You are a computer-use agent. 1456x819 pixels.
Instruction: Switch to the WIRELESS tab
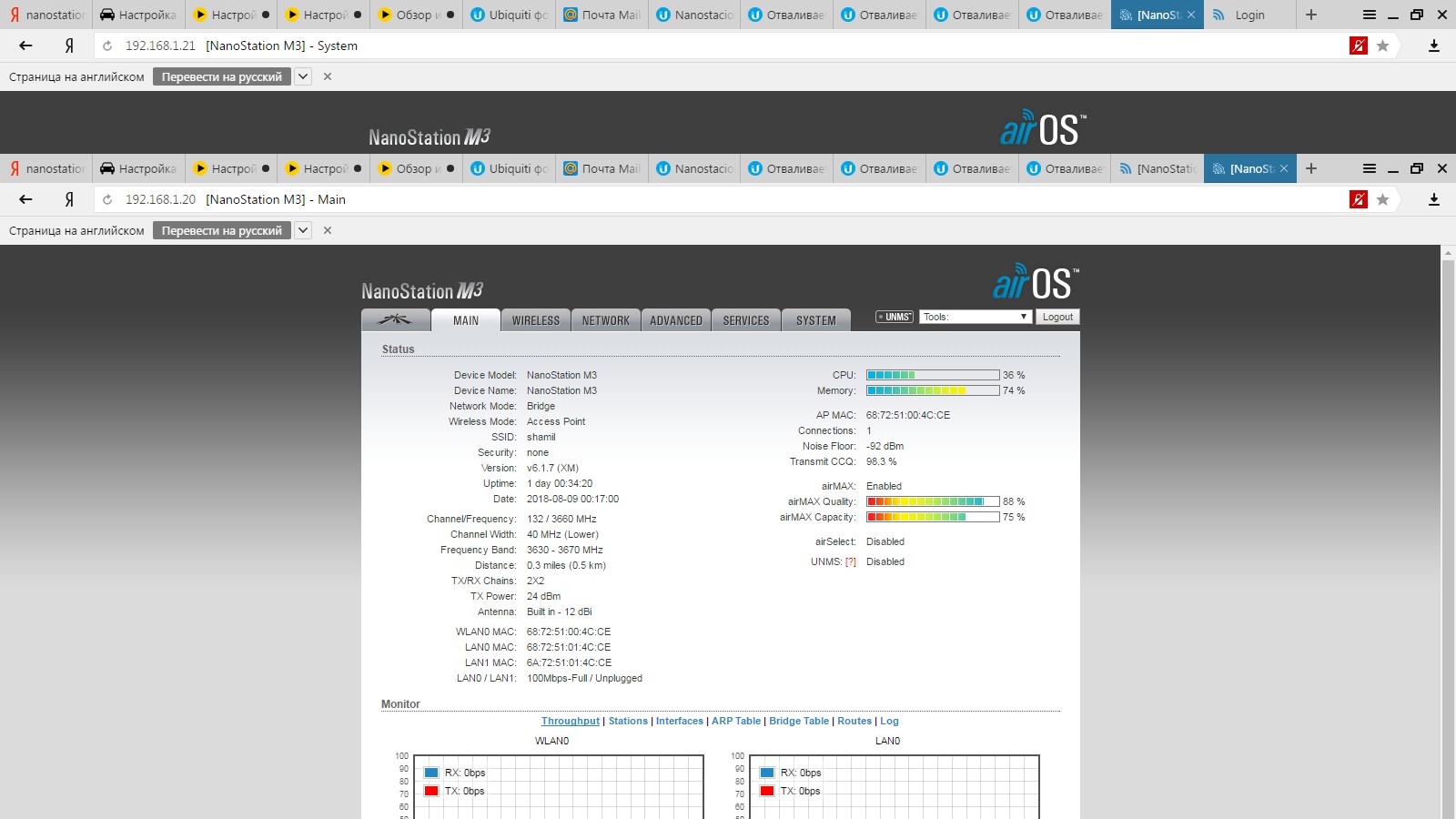536,320
